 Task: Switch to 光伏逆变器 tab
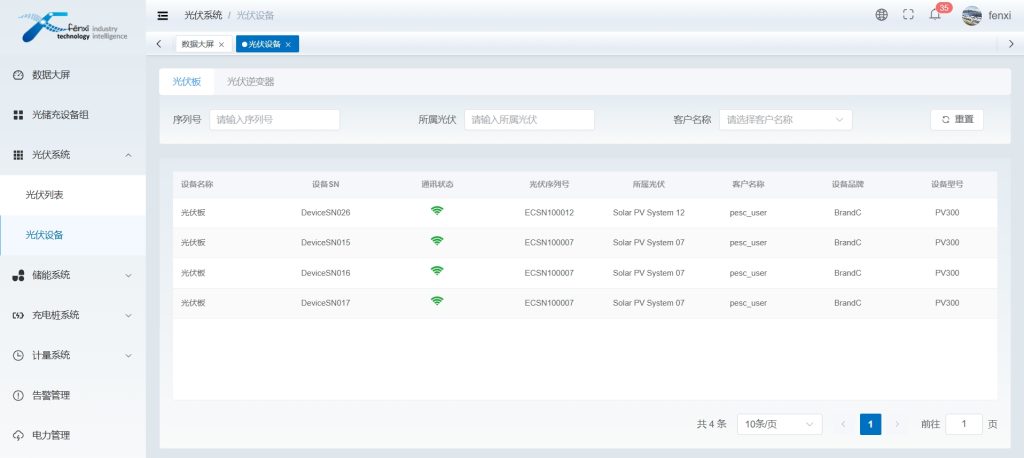point(250,82)
